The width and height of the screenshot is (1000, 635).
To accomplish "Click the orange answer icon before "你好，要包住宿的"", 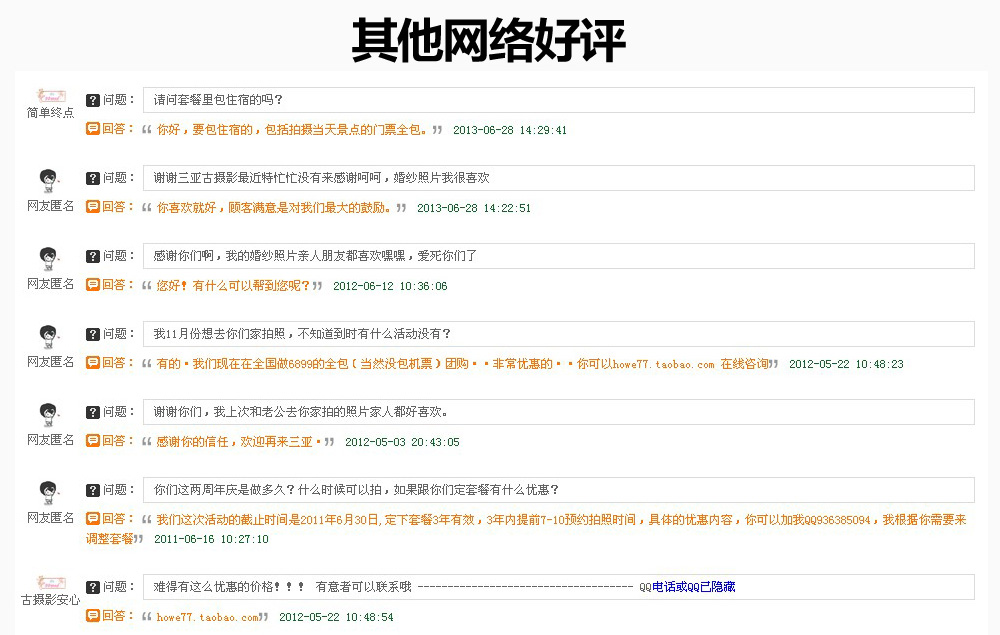I will pyautogui.click(x=93, y=129).
